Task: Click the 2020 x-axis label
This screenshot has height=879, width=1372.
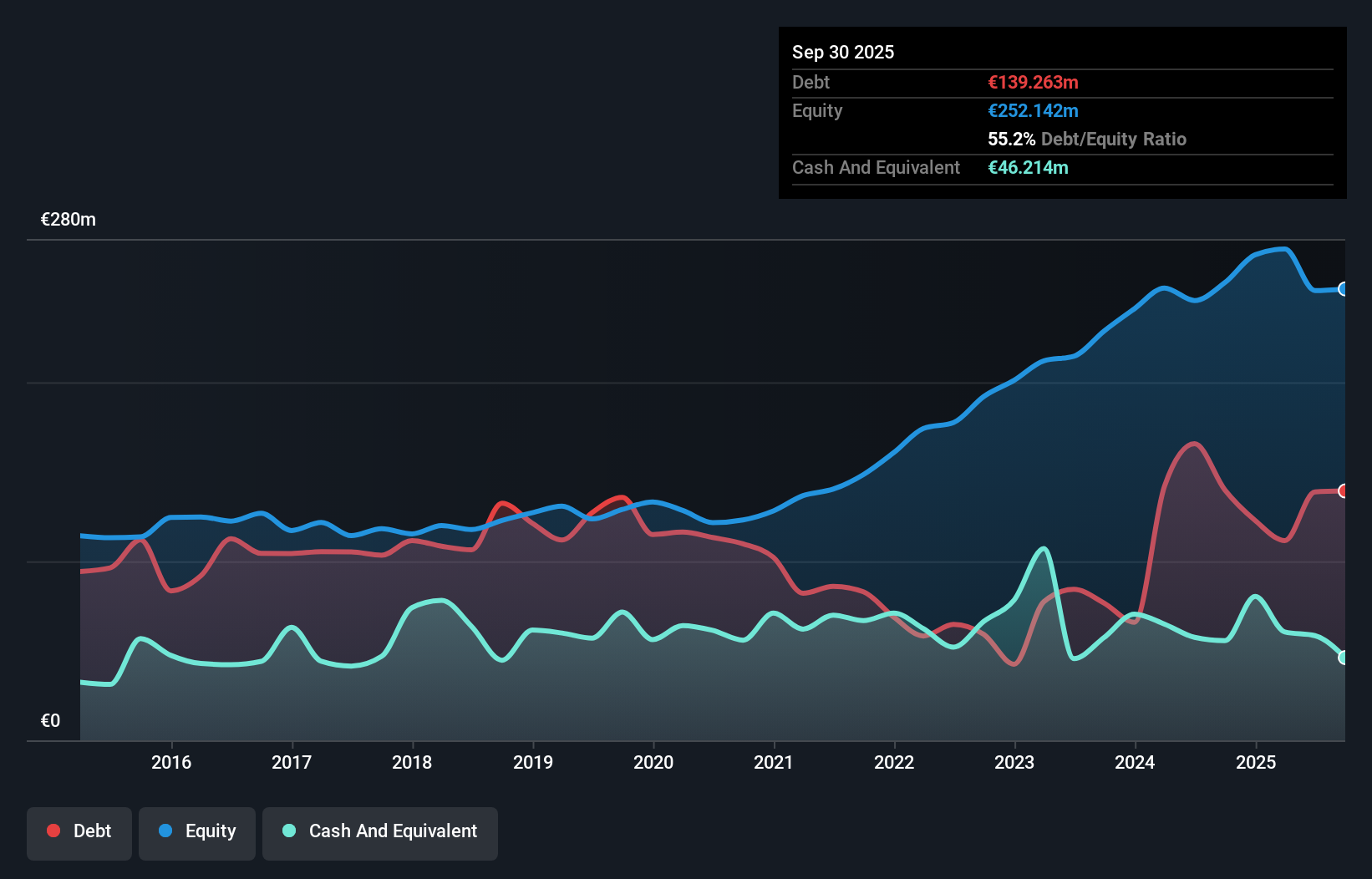Action: [x=653, y=762]
